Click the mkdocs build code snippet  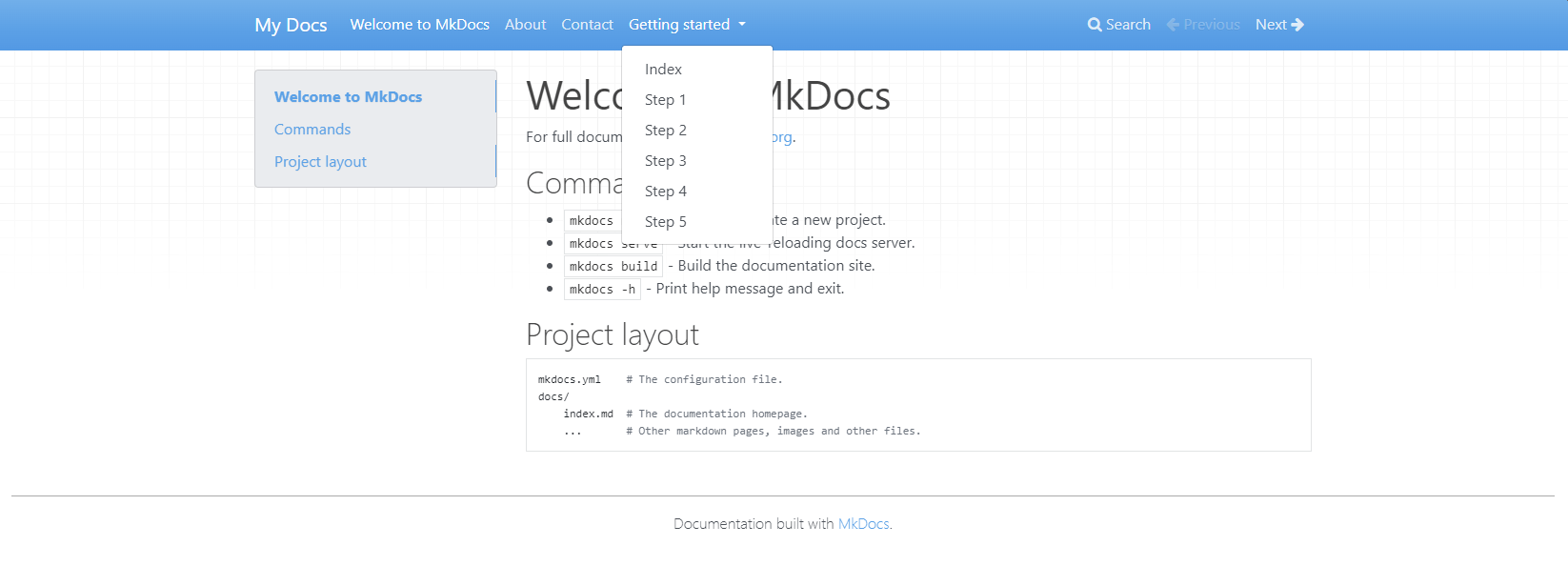click(x=613, y=267)
